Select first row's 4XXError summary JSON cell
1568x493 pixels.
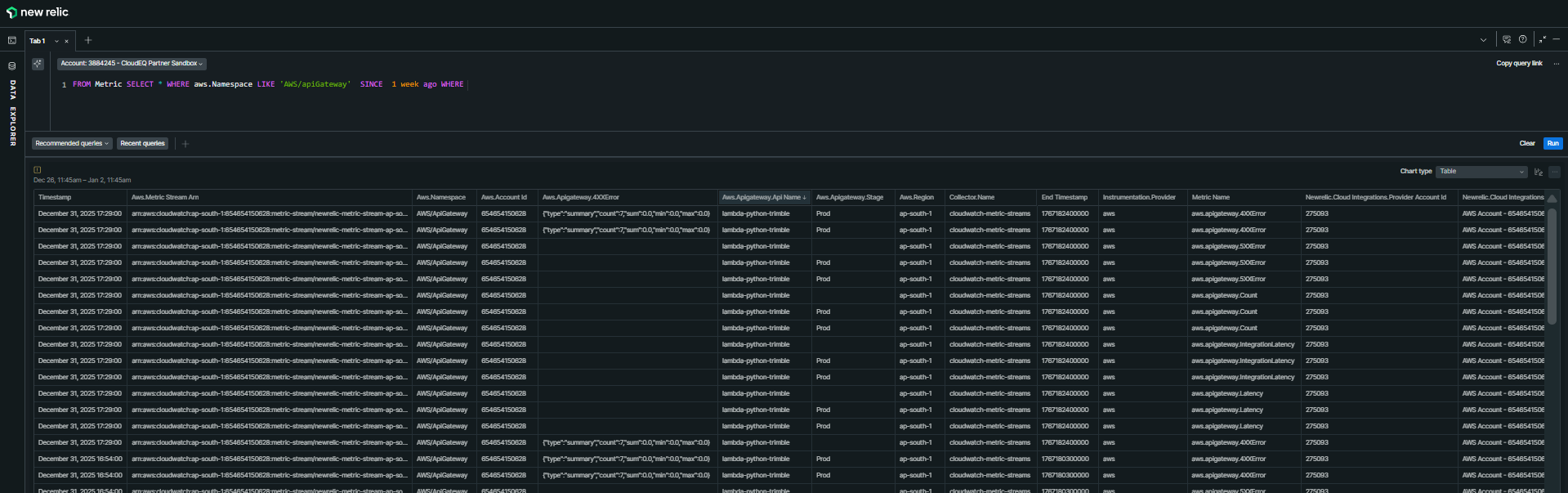[x=626, y=213]
